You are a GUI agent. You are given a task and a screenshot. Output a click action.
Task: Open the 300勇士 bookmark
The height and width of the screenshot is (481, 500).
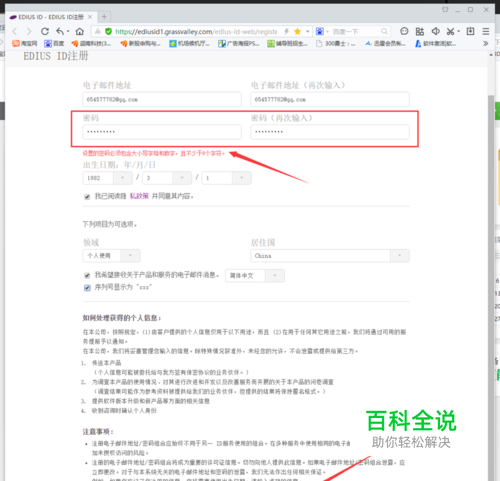[x=336, y=43]
